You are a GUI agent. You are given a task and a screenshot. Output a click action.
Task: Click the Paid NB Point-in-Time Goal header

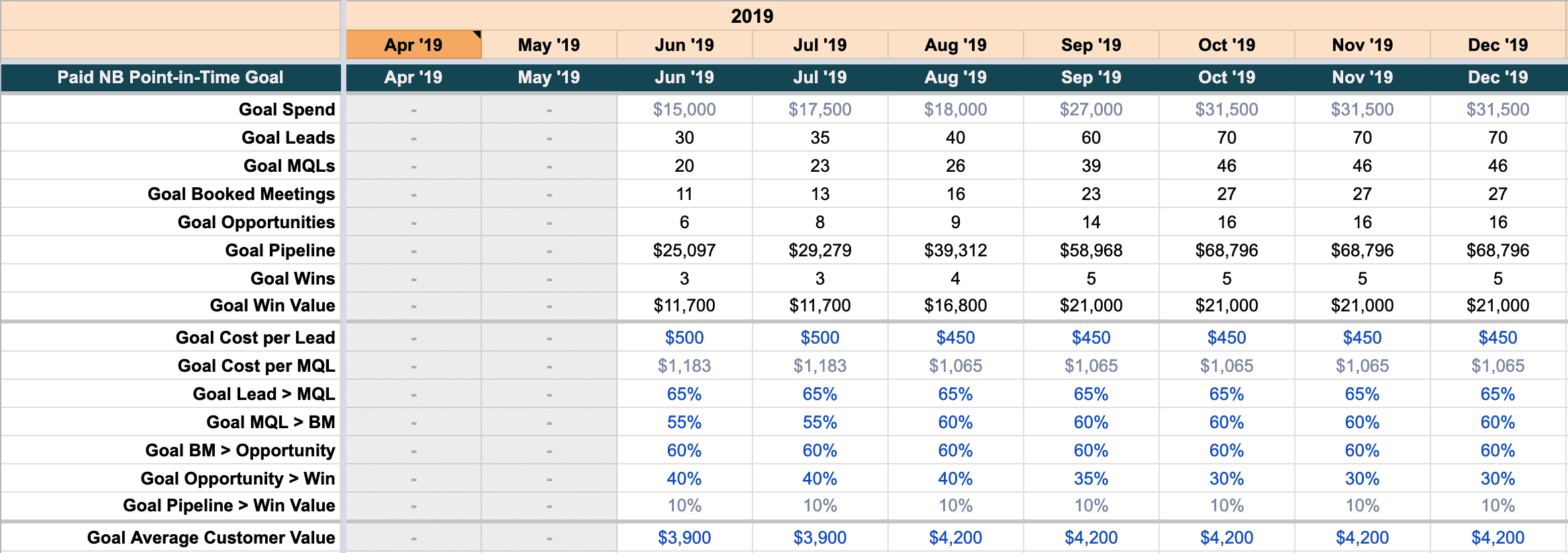[170, 77]
